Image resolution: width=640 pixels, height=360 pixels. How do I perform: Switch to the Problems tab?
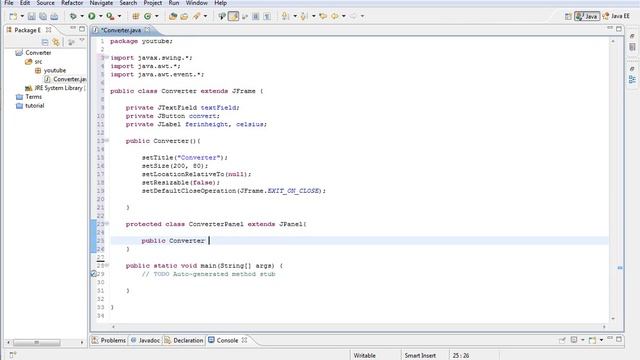(109, 340)
